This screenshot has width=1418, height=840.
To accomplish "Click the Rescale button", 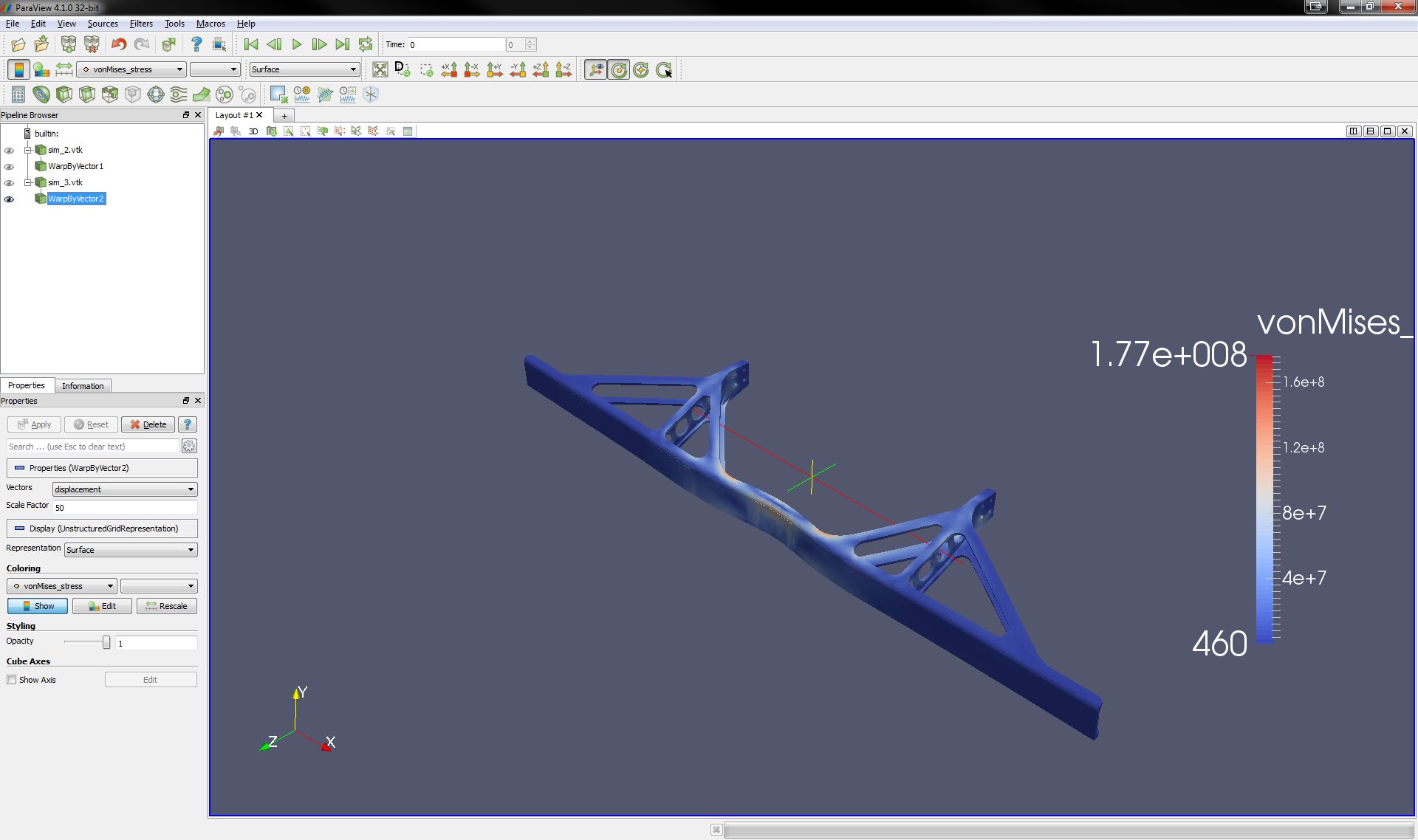I will tap(166, 606).
